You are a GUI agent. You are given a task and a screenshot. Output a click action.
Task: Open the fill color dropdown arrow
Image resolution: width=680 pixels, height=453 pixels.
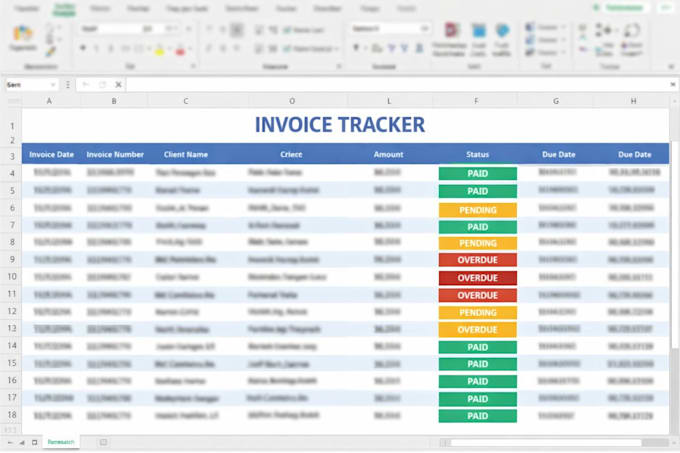click(x=169, y=49)
